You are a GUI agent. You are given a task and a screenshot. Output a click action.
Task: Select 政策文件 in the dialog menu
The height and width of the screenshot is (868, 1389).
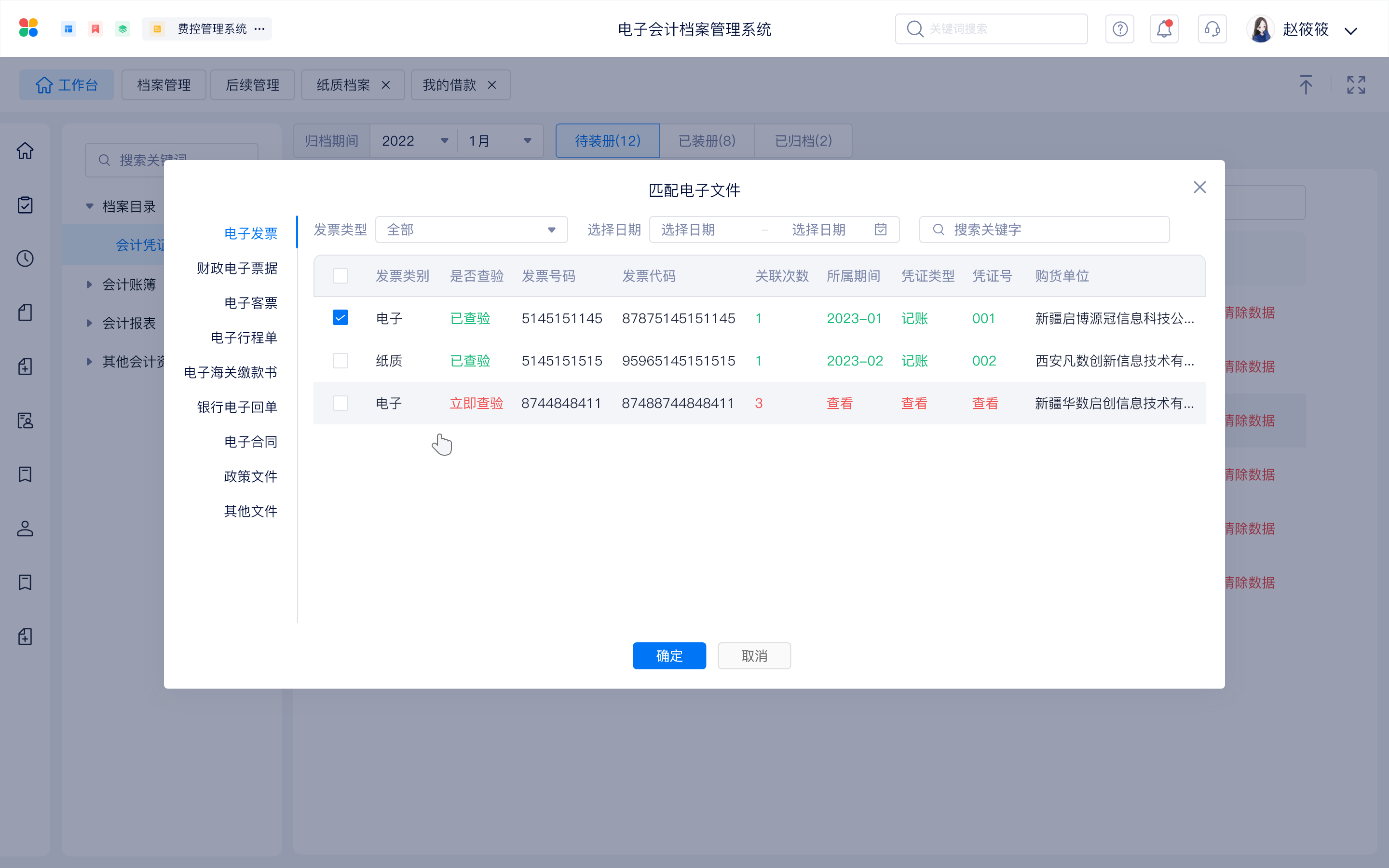coord(251,476)
